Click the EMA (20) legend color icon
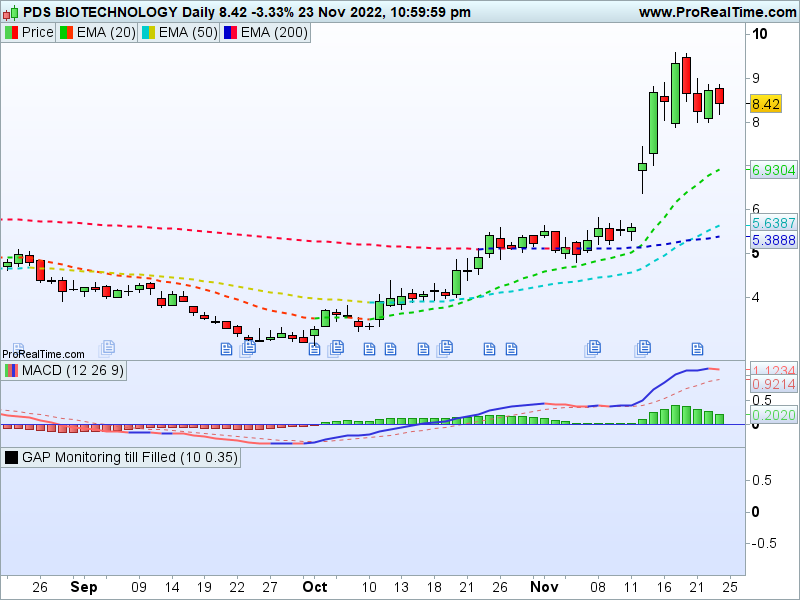 tap(66, 33)
